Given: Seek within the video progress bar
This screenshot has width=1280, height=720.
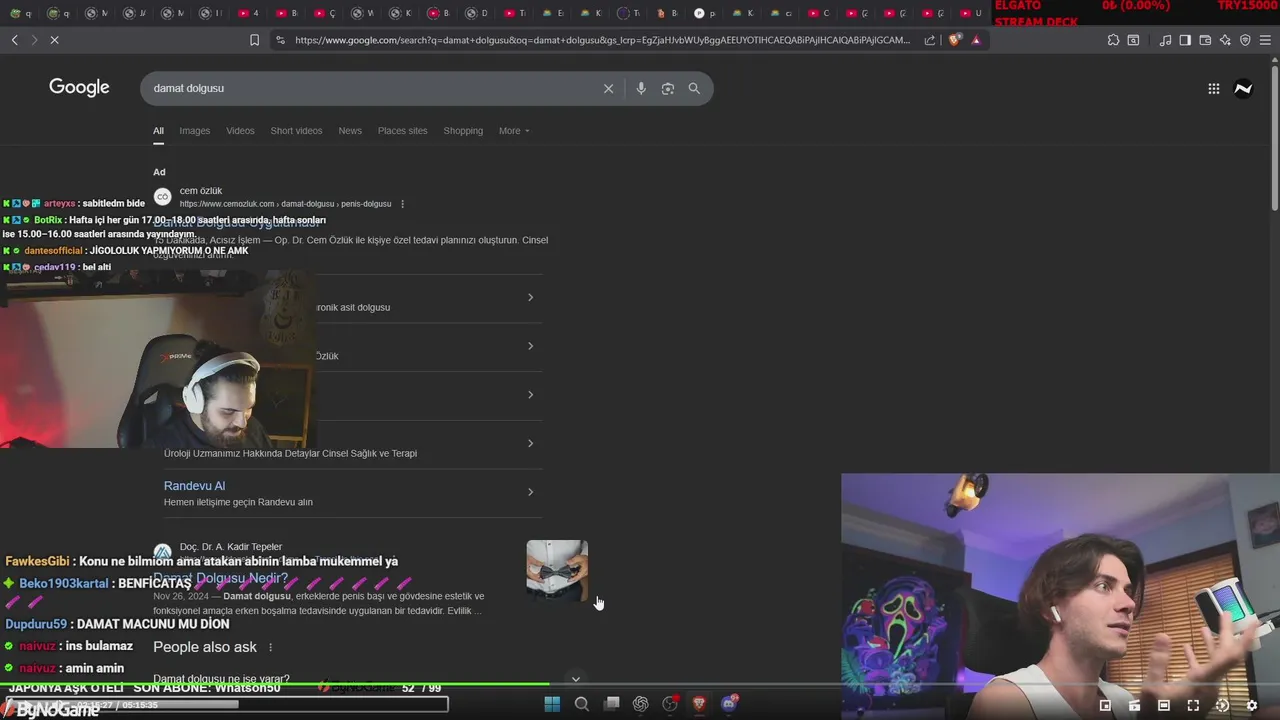Looking at the screenshot, I should 640,685.
